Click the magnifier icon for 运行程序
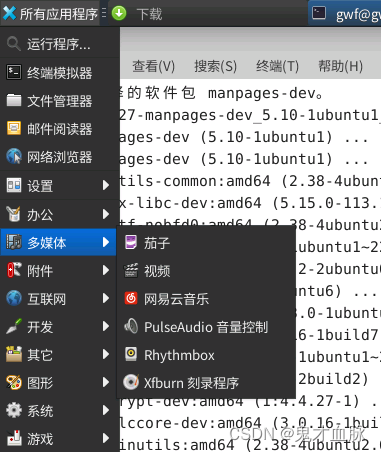The width and height of the screenshot is (381, 452). pos(14,44)
